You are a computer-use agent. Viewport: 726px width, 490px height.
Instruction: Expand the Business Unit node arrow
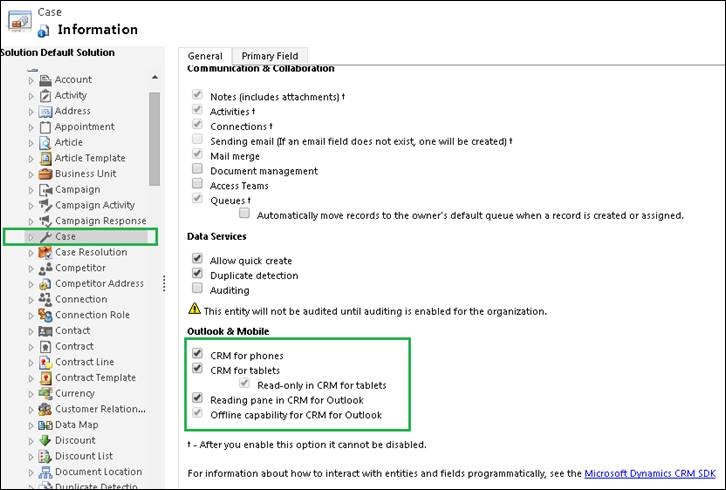click(x=31, y=175)
